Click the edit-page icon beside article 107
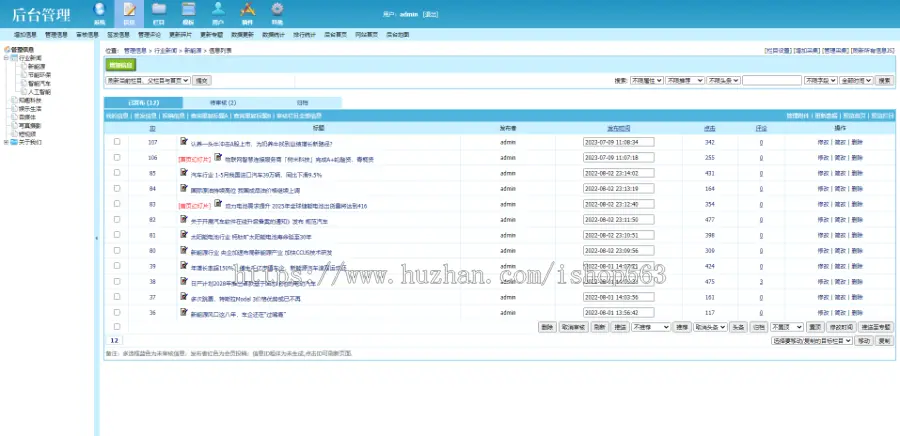 point(184,141)
